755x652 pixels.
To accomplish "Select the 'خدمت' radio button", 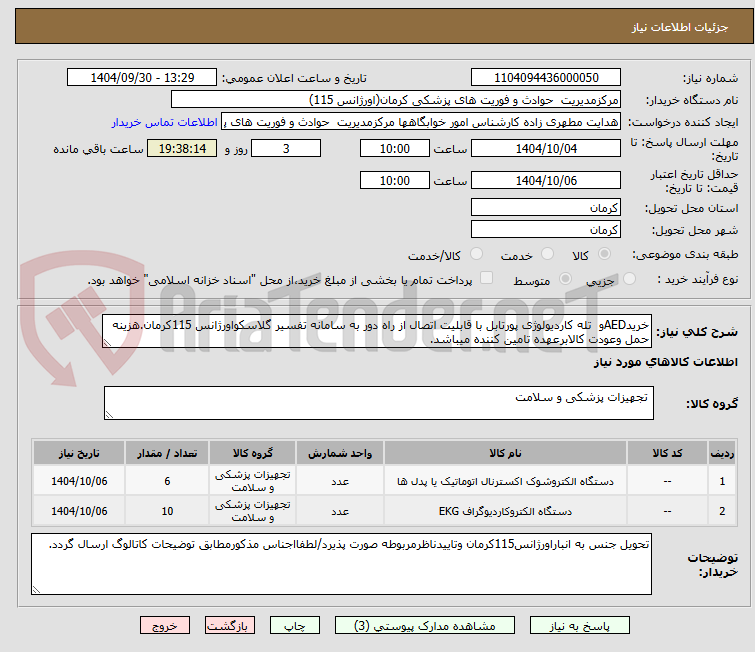I will pyautogui.click(x=547, y=254).
